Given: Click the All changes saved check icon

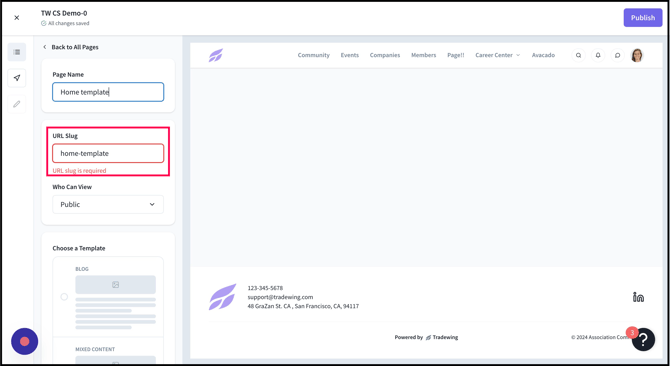Looking at the screenshot, I should (44, 23).
